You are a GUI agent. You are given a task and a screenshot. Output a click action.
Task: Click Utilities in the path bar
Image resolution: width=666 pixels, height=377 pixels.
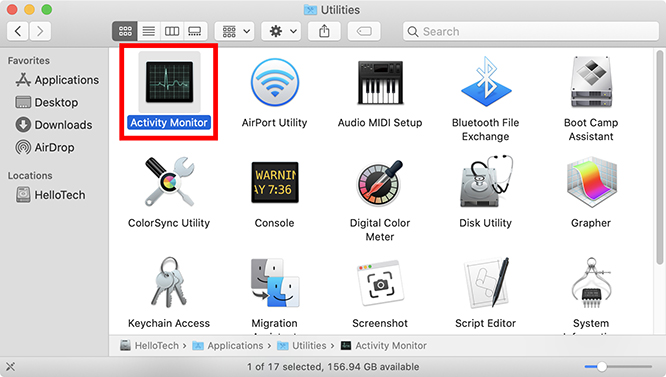[302, 346]
